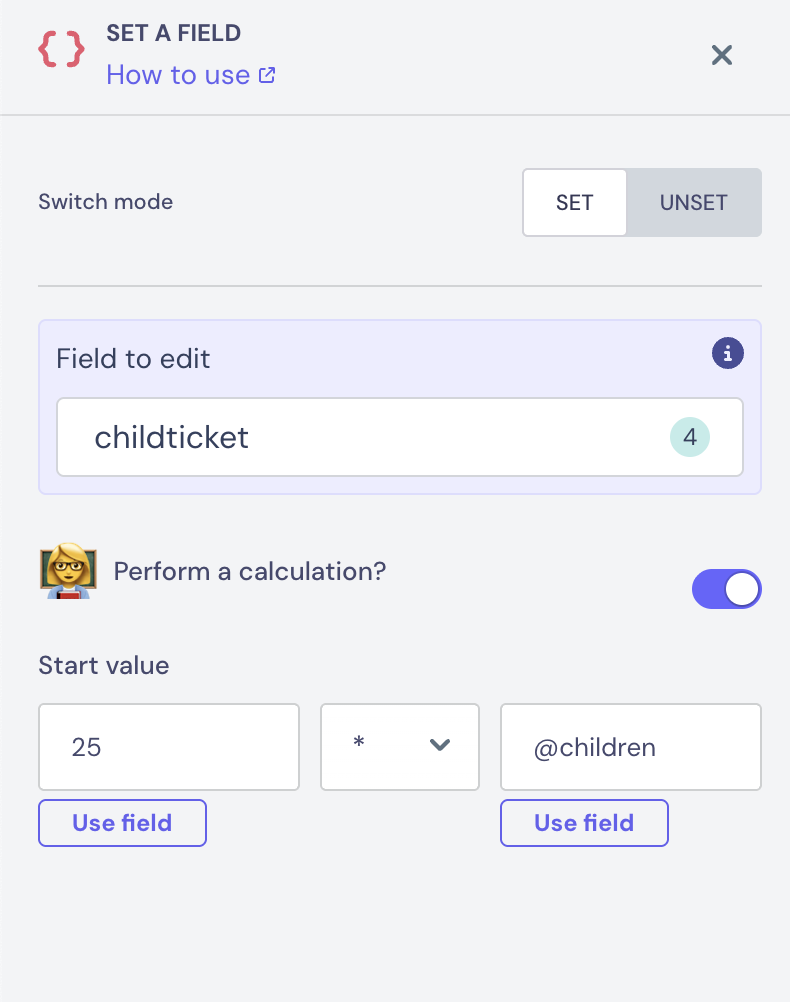Click the external link icon beside How to use
This screenshot has width=790, height=1002.
(267, 75)
